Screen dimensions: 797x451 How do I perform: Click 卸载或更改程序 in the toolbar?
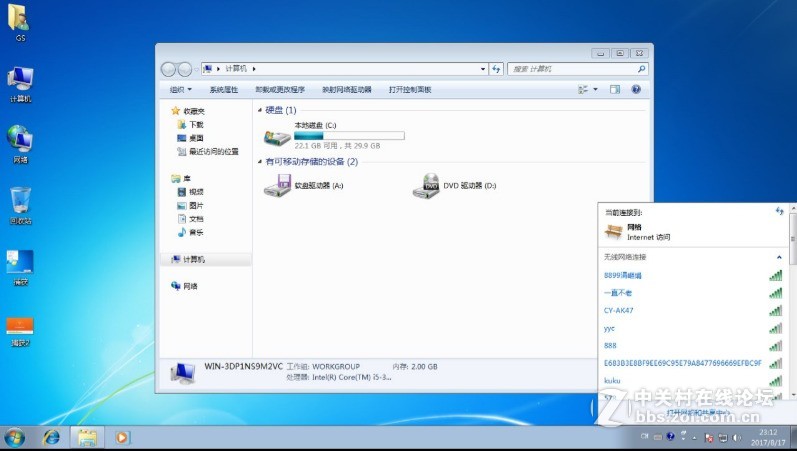coord(280,89)
